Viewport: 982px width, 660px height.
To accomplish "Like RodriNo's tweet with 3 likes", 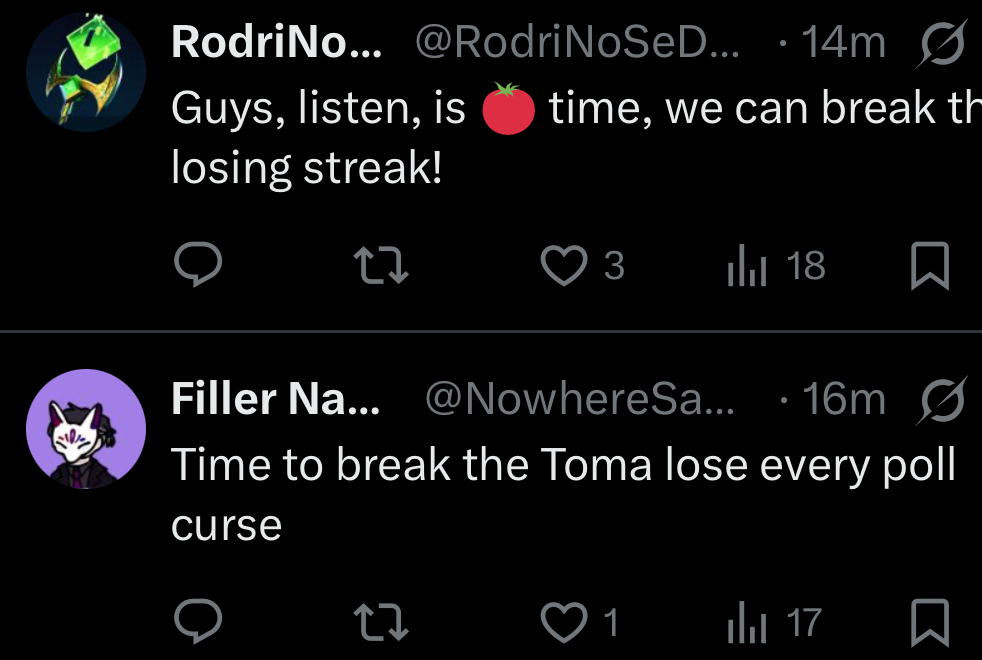I will [563, 266].
